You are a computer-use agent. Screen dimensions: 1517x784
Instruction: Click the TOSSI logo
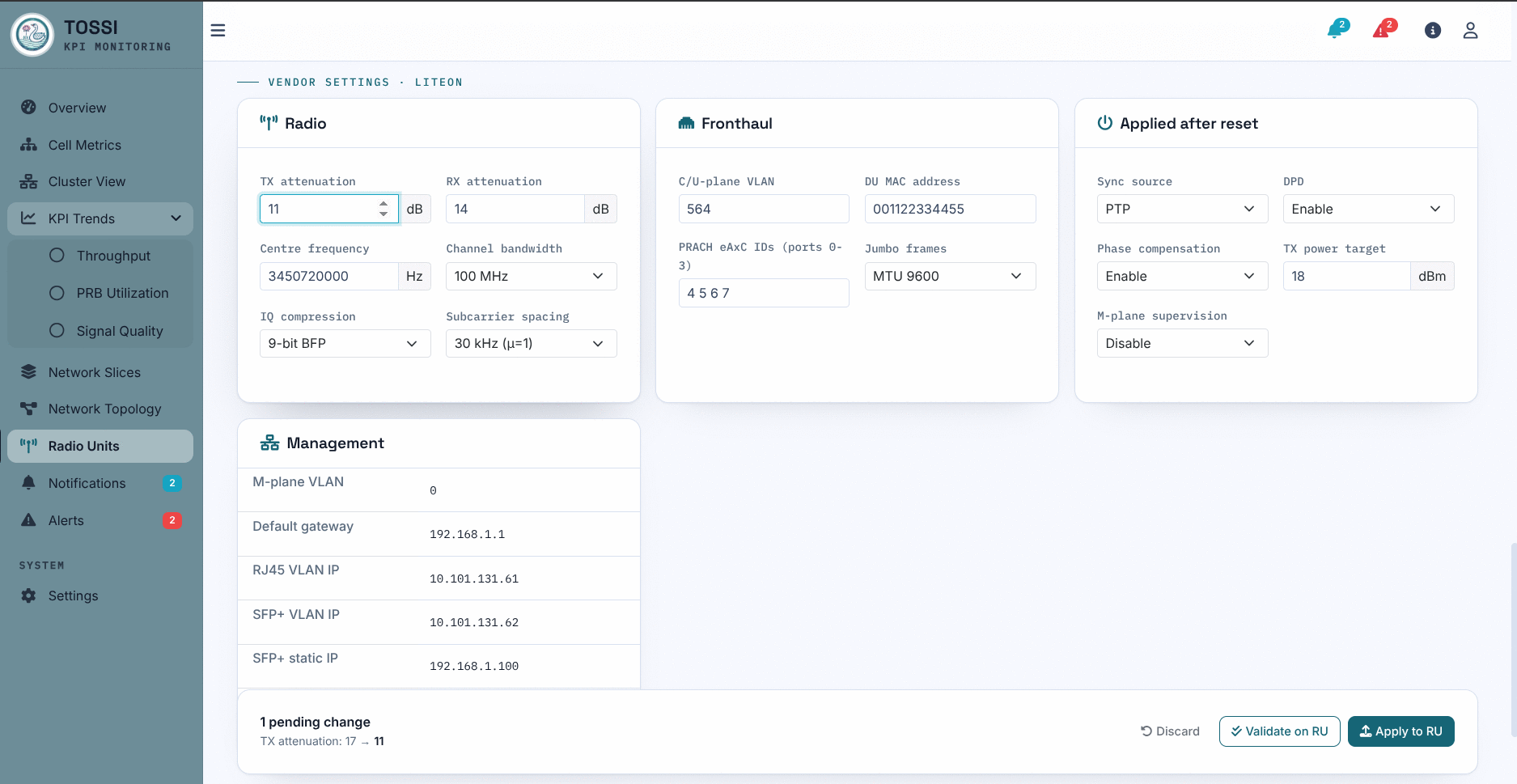point(32,34)
